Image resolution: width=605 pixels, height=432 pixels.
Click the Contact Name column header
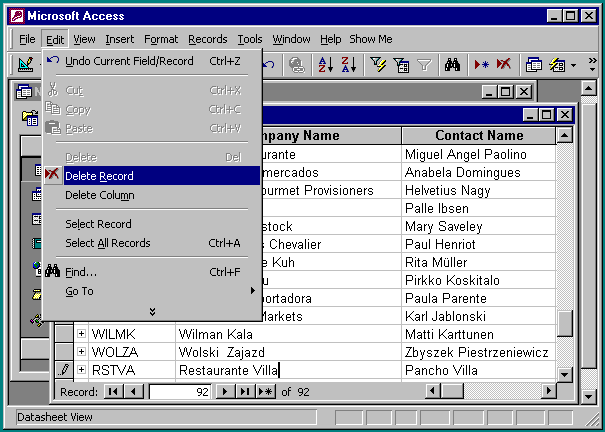(x=478, y=136)
